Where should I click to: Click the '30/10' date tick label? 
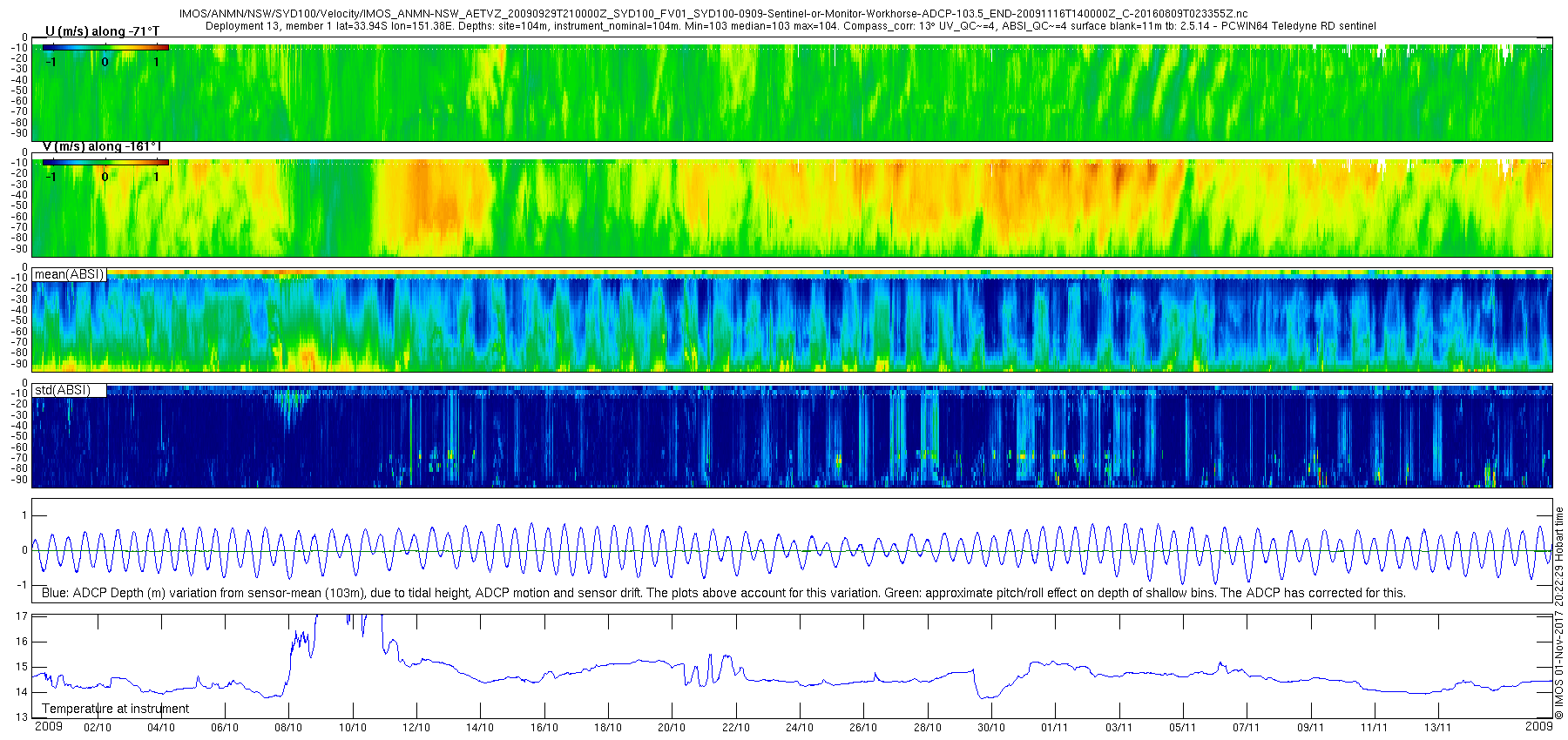pyautogui.click(x=991, y=728)
